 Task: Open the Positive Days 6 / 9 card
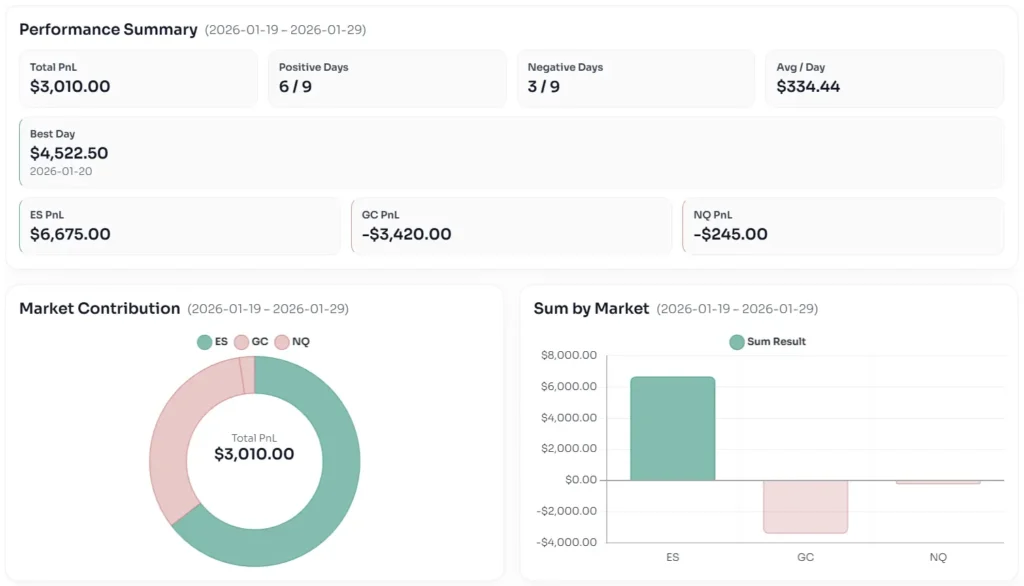pyautogui.click(x=387, y=78)
